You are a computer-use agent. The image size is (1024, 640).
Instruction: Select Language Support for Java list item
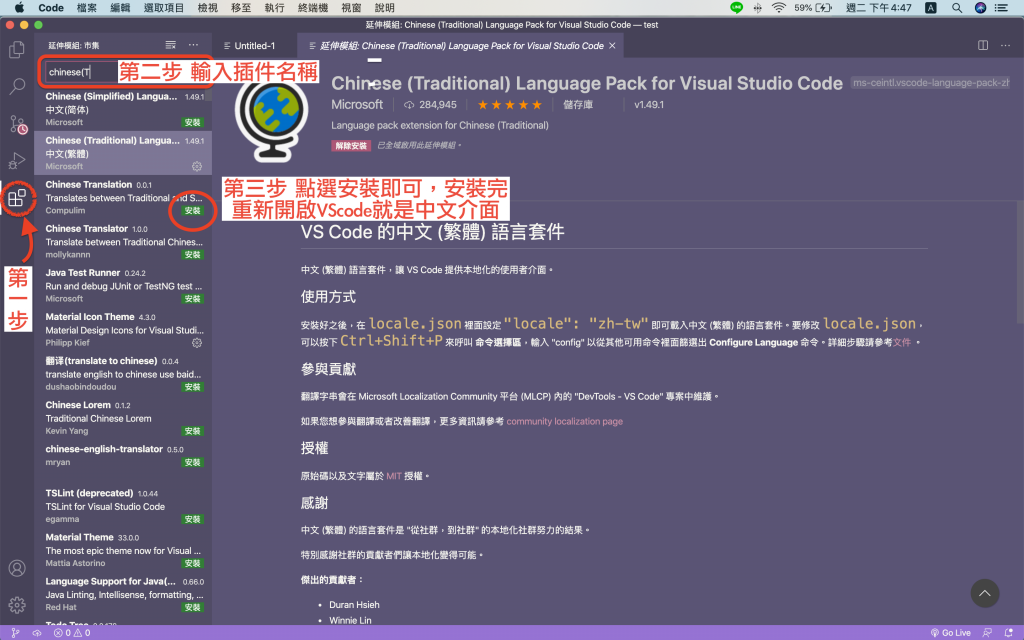point(123,594)
